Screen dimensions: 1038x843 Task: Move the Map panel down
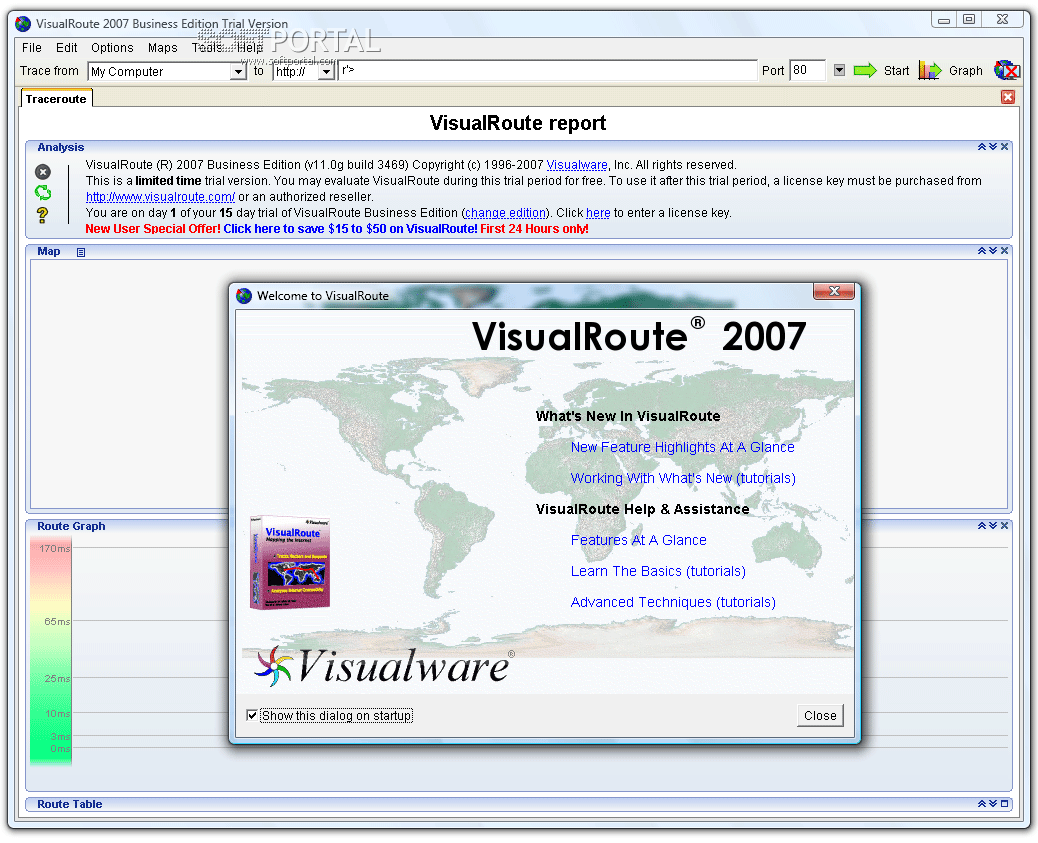pos(993,250)
